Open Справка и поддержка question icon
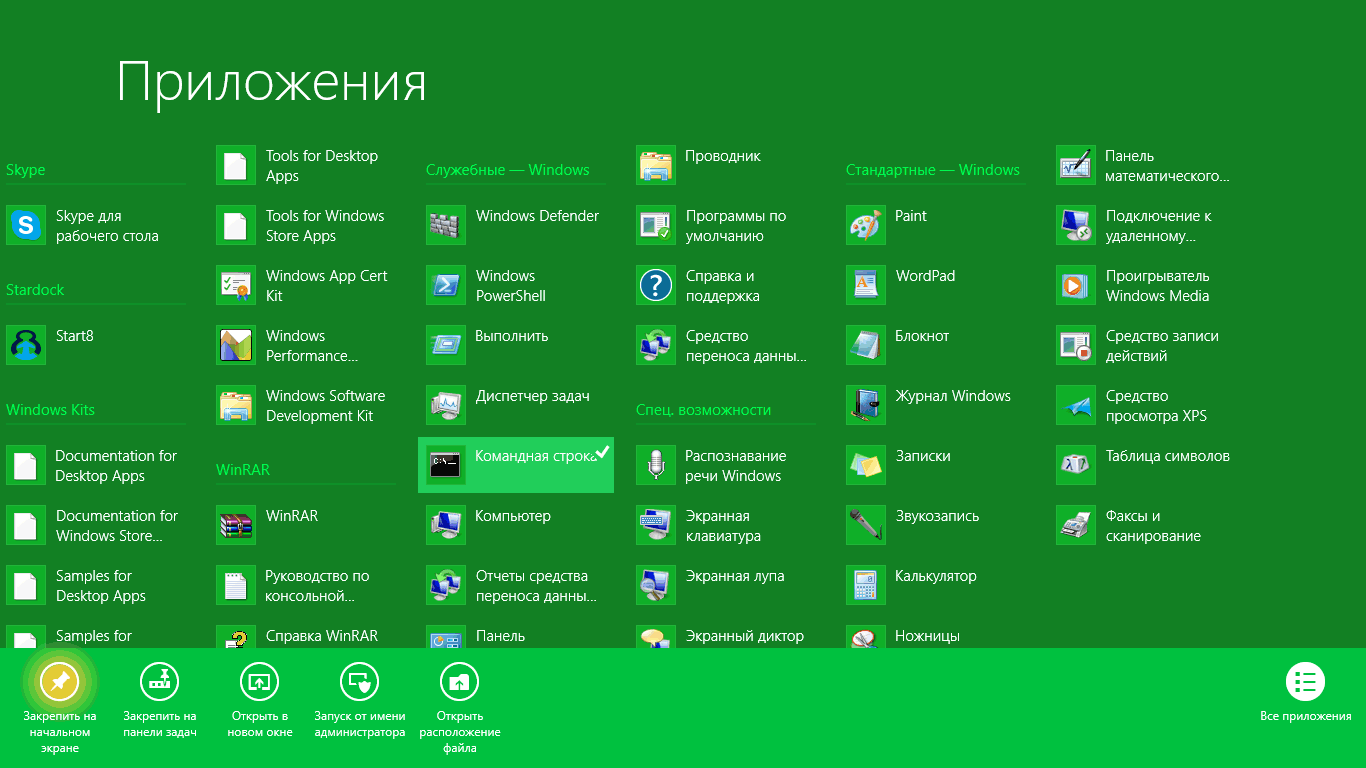The height and width of the screenshot is (768, 1366). click(656, 286)
